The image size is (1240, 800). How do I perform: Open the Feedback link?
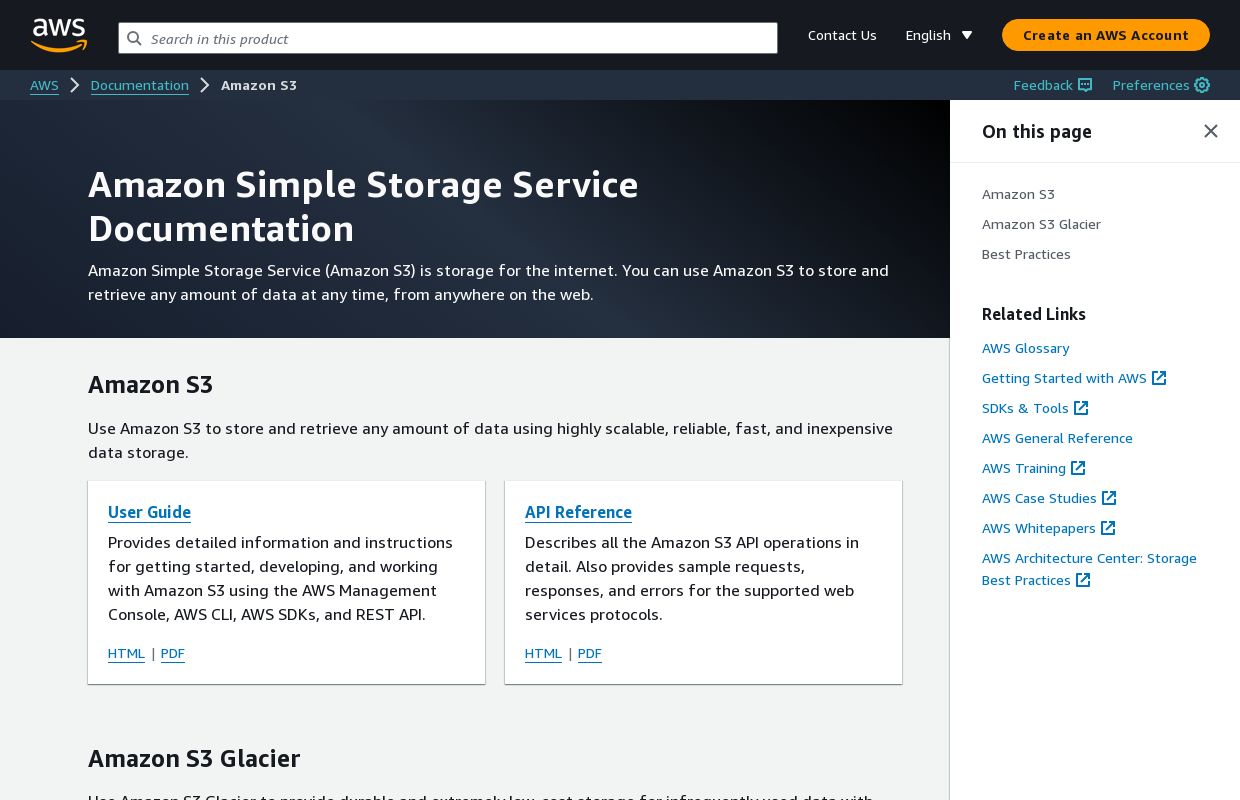1043,85
